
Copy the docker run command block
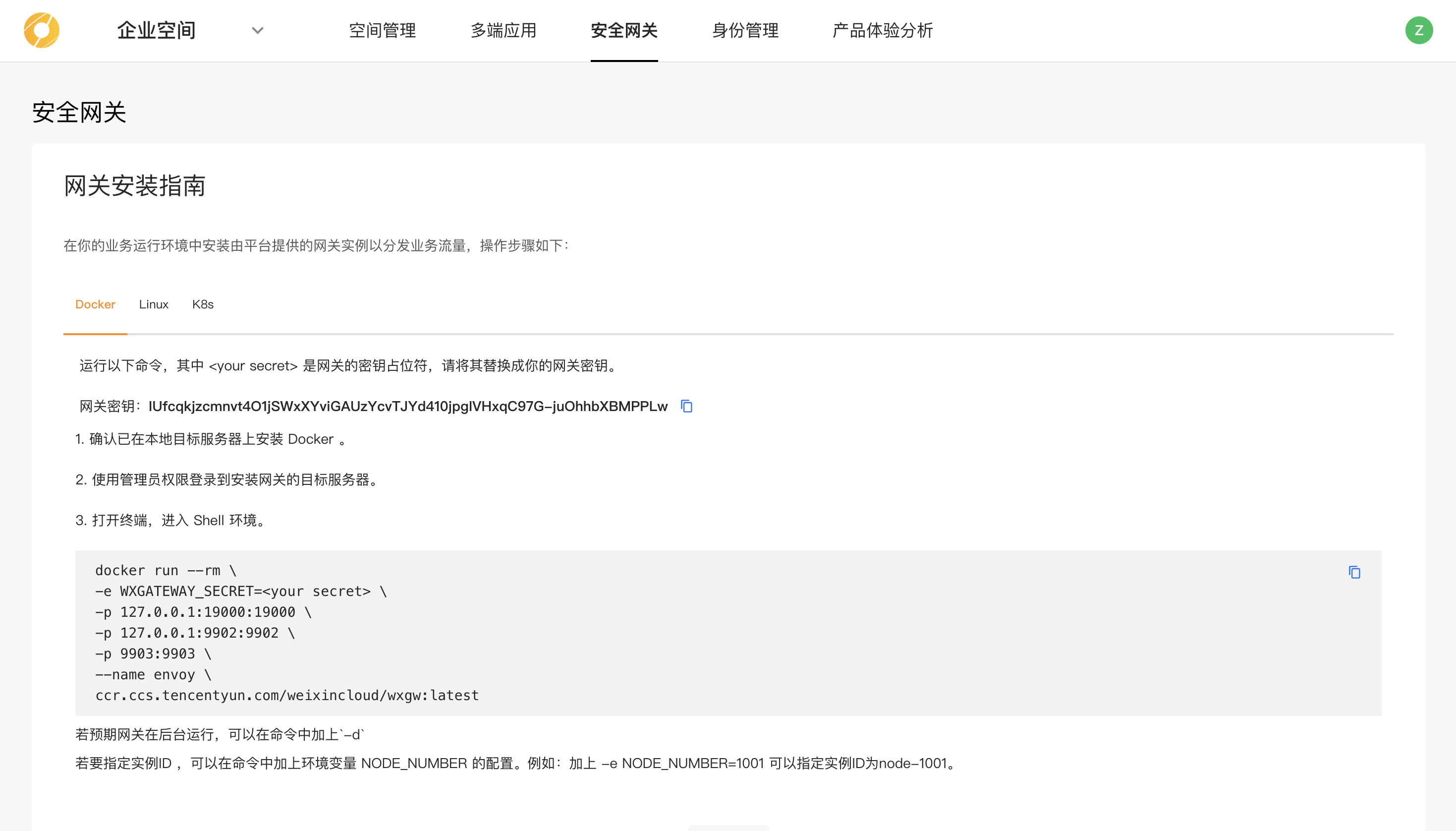click(1354, 573)
